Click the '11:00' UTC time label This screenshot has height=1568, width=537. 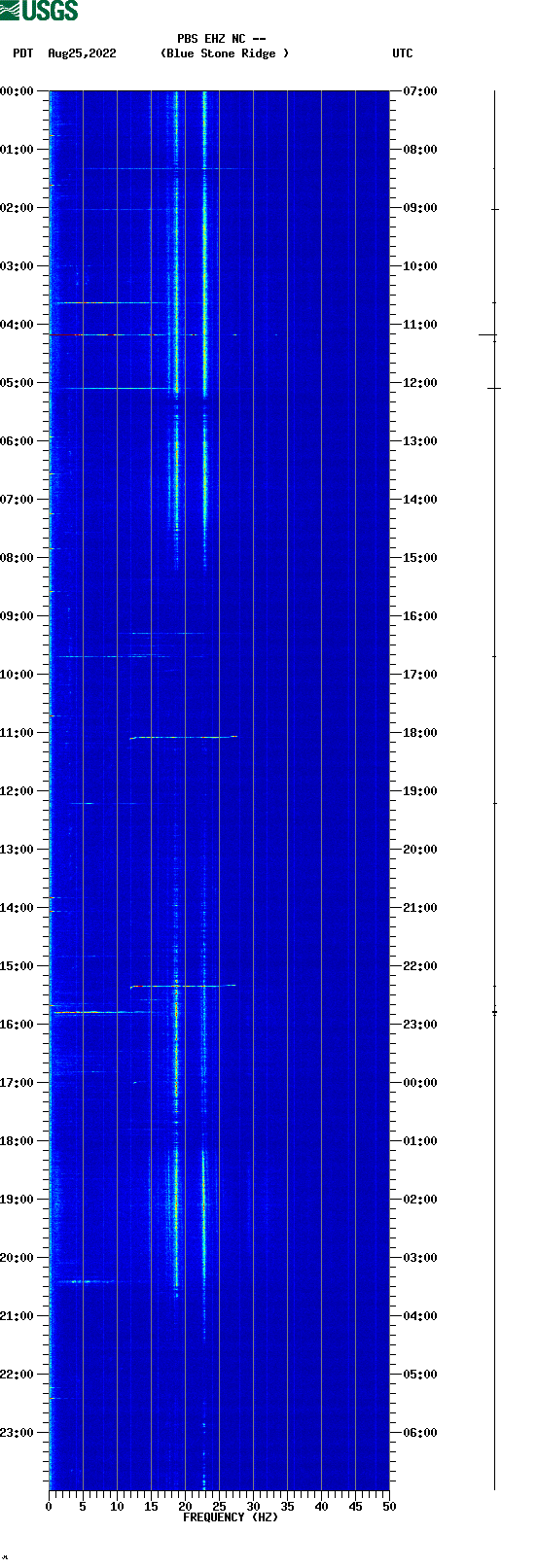420,325
